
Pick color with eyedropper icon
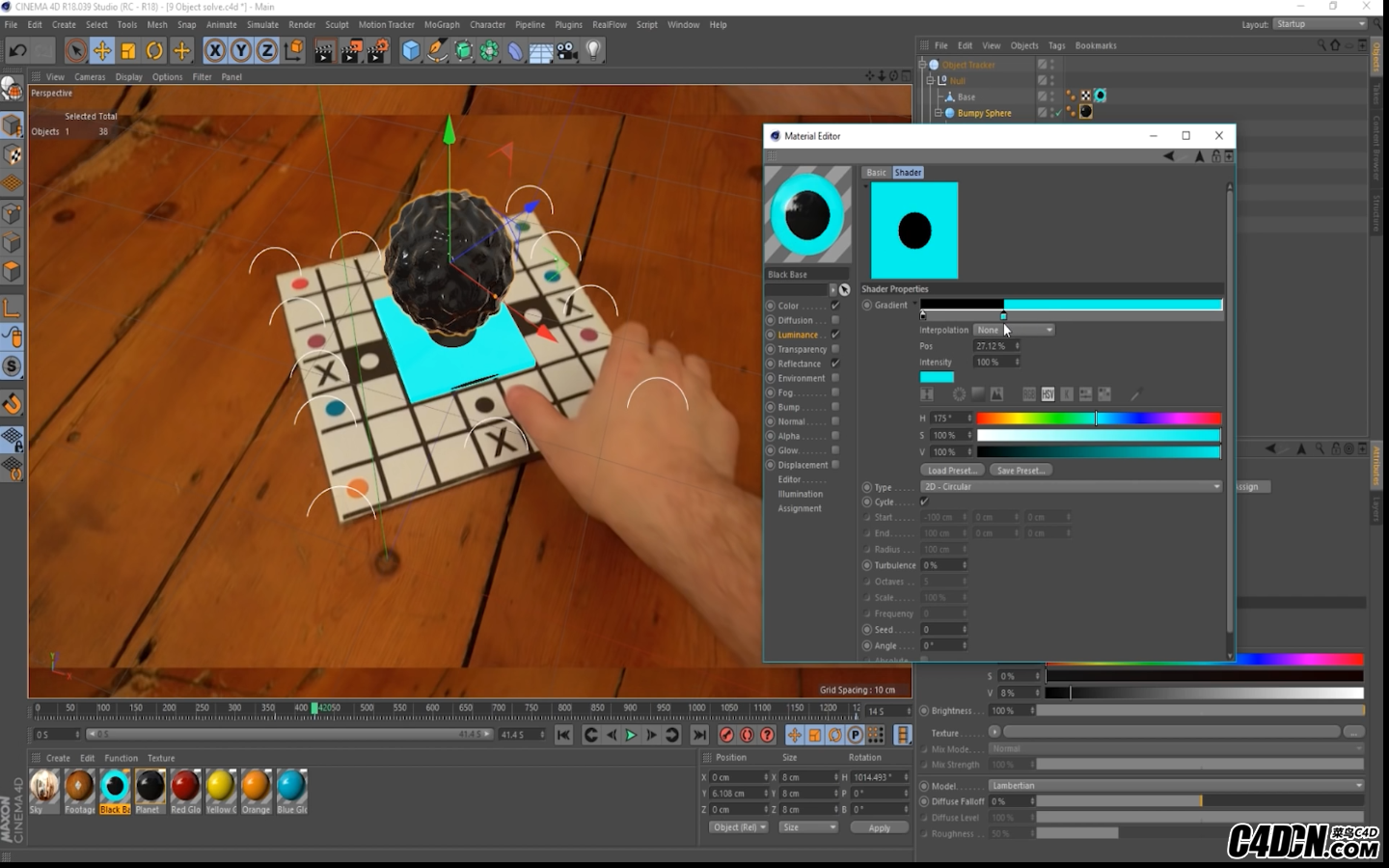click(x=1136, y=394)
